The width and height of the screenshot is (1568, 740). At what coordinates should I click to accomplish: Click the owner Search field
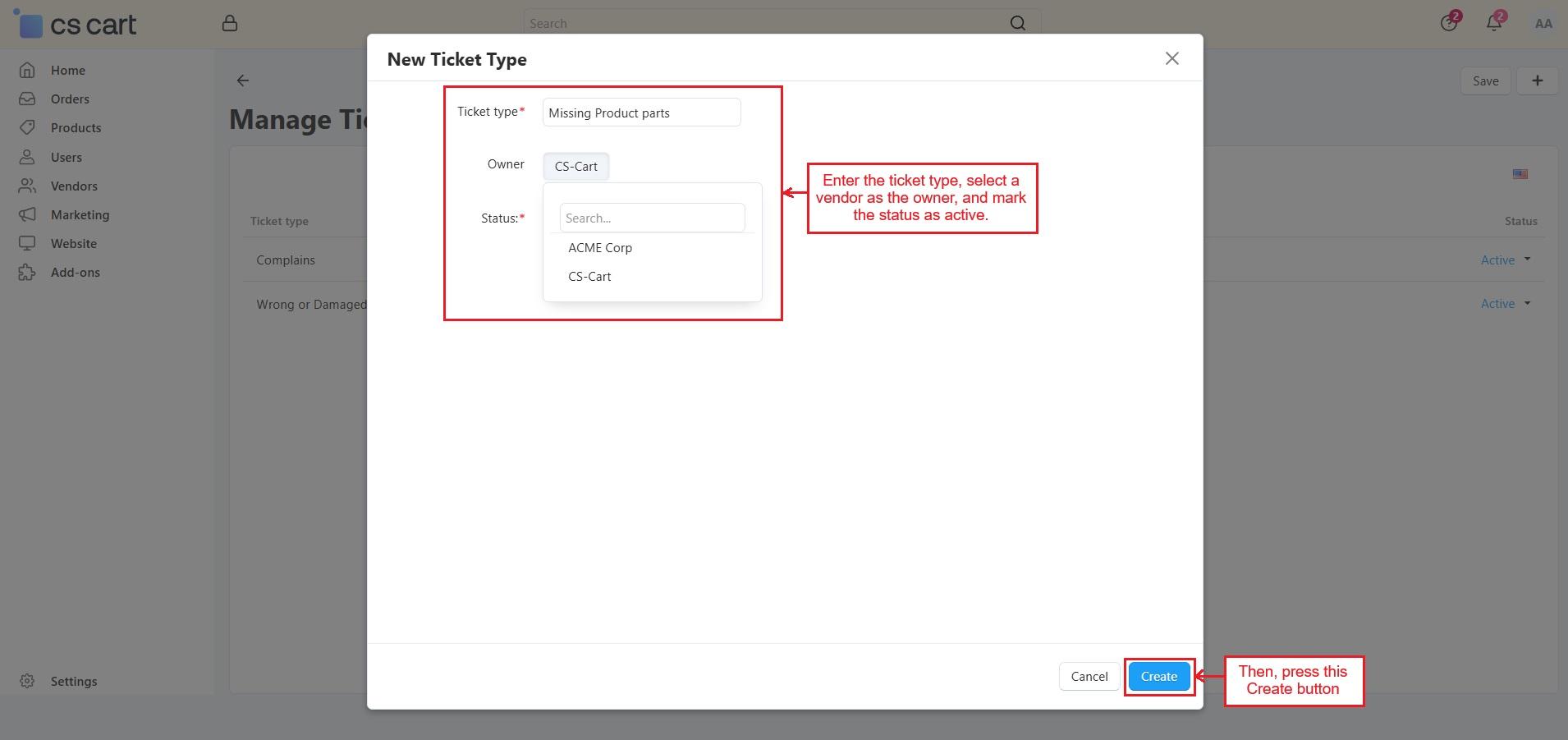652,218
